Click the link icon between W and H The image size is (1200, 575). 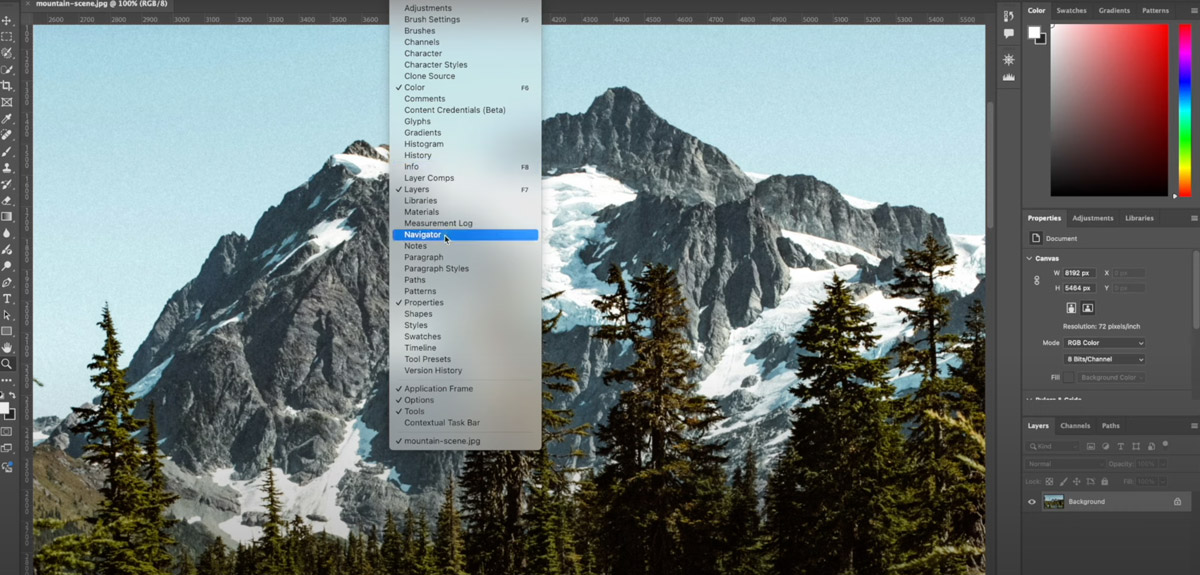point(1036,280)
